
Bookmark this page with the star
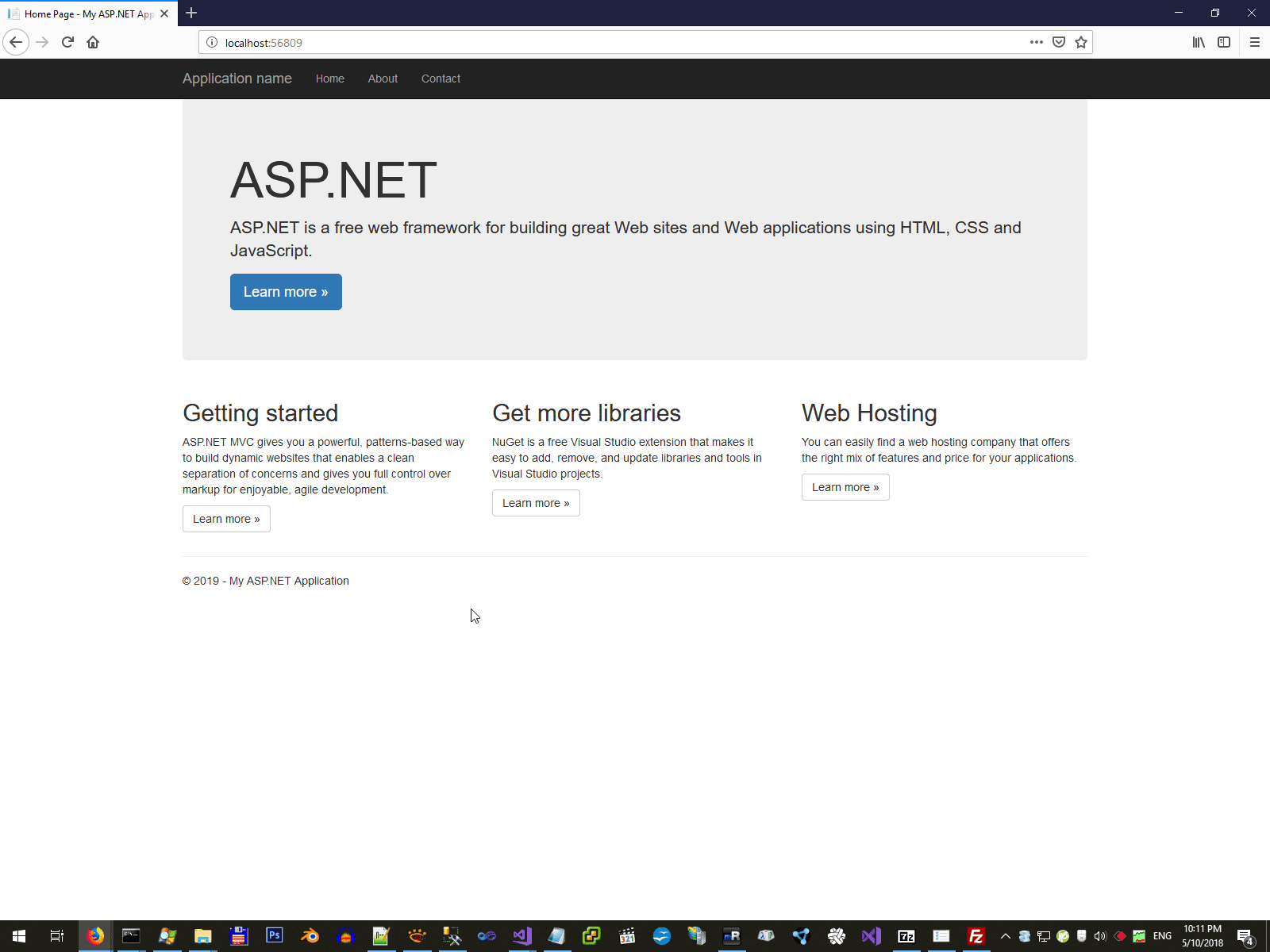[1081, 42]
